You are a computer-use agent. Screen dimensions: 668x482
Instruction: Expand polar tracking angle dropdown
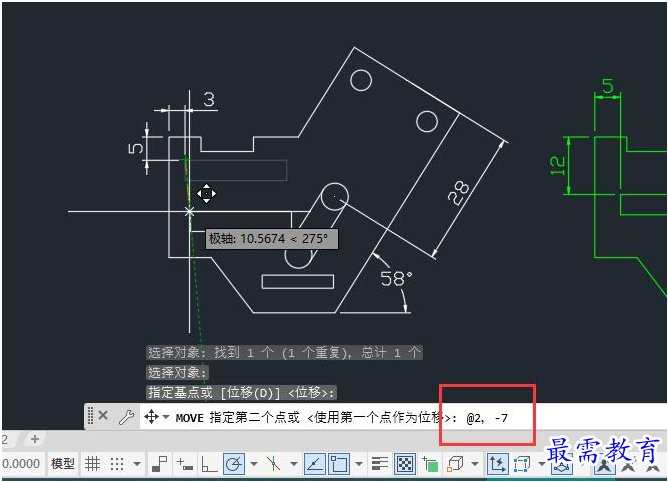[254, 464]
